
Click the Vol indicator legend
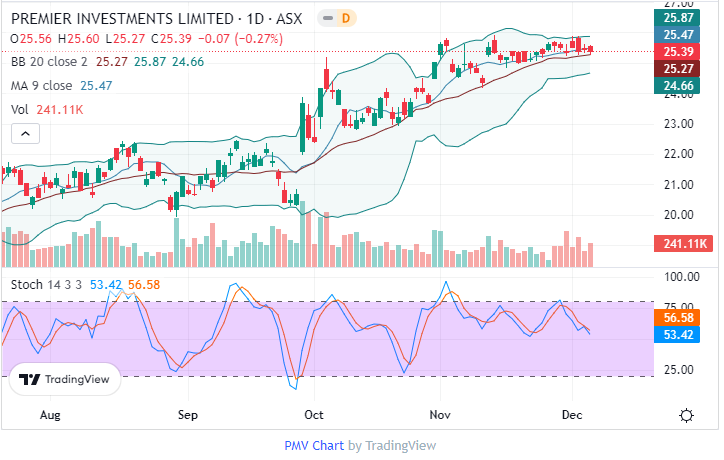20,110
